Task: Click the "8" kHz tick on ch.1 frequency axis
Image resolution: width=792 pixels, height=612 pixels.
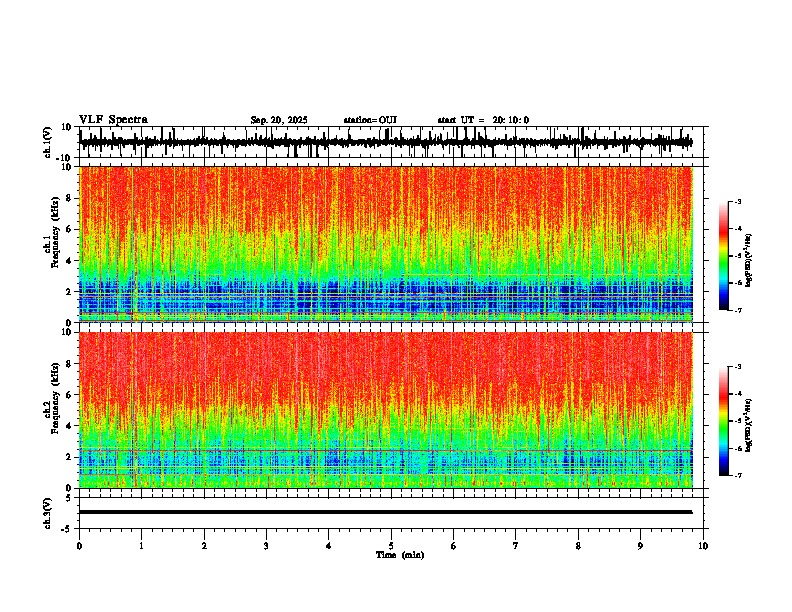Action: (69, 198)
